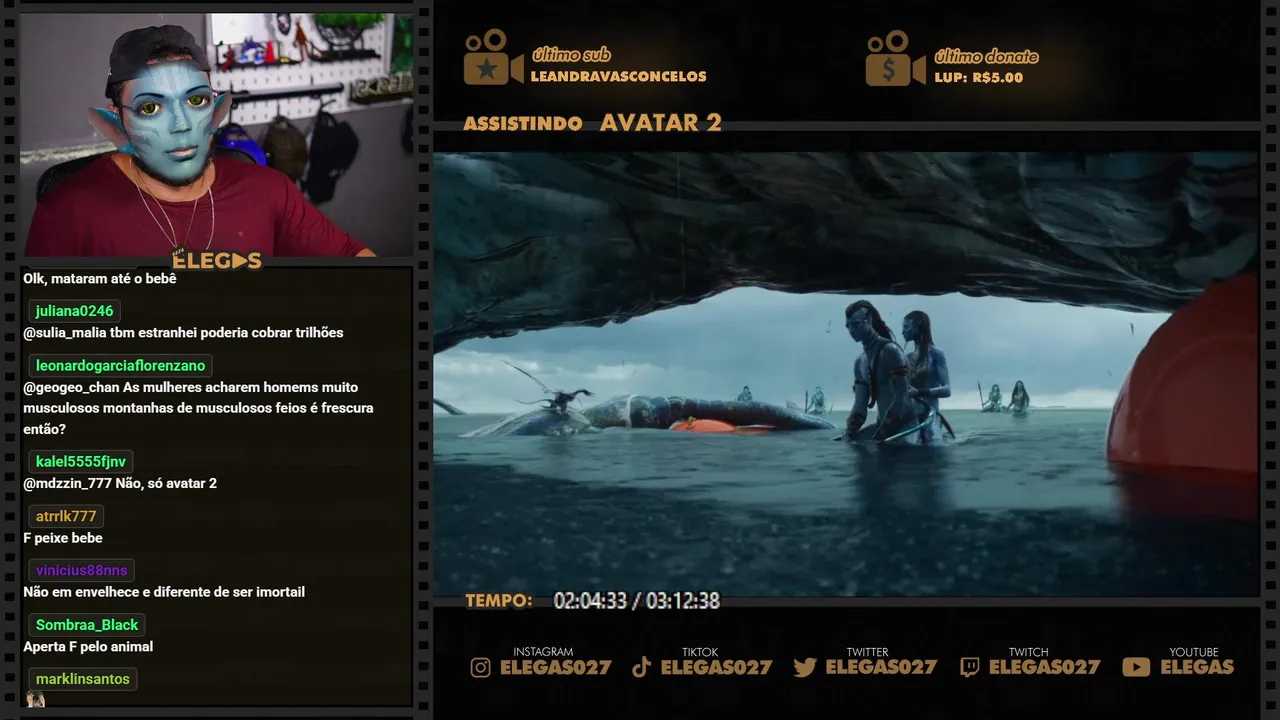Click the último donate dollar camera icon
The width and height of the screenshot is (1280, 720).
(x=895, y=58)
